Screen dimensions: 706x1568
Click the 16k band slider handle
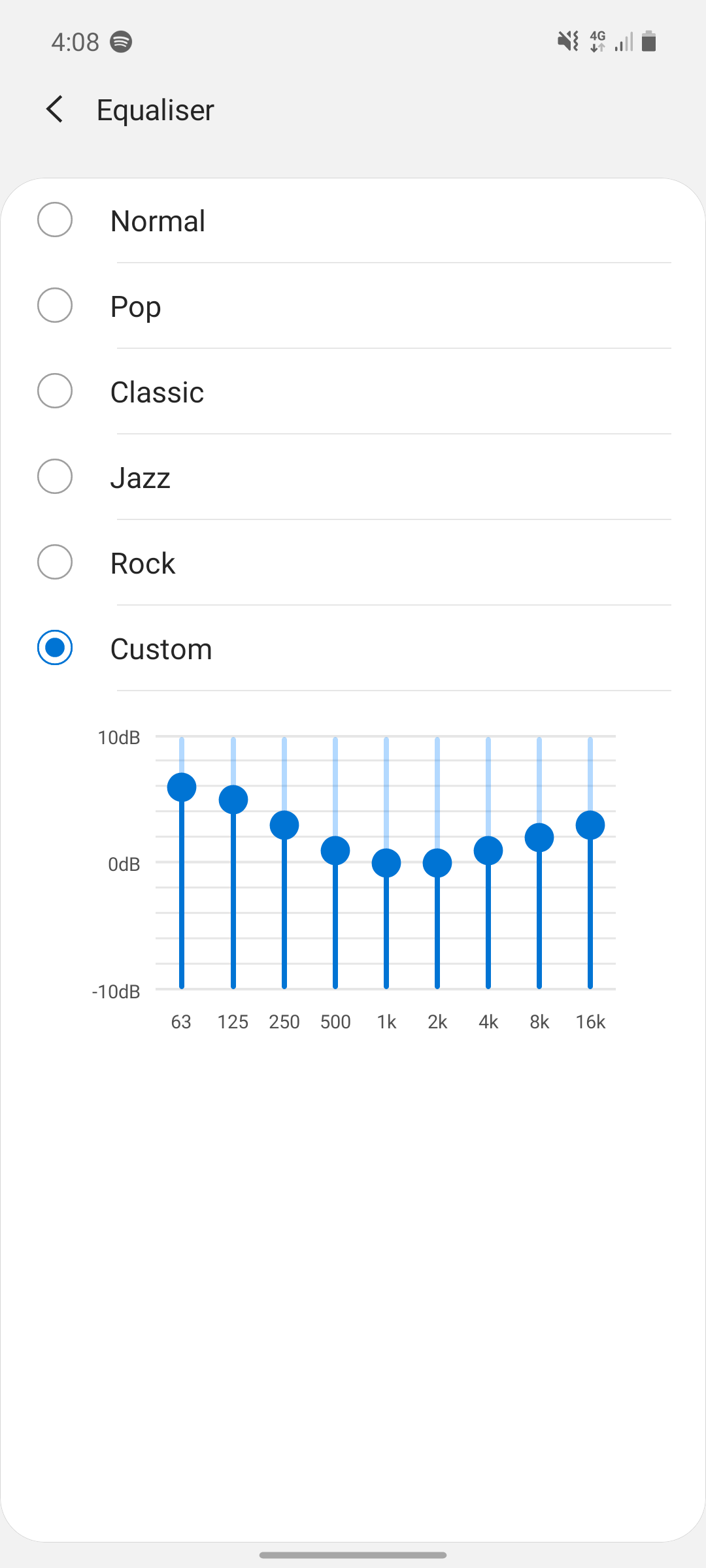590,825
